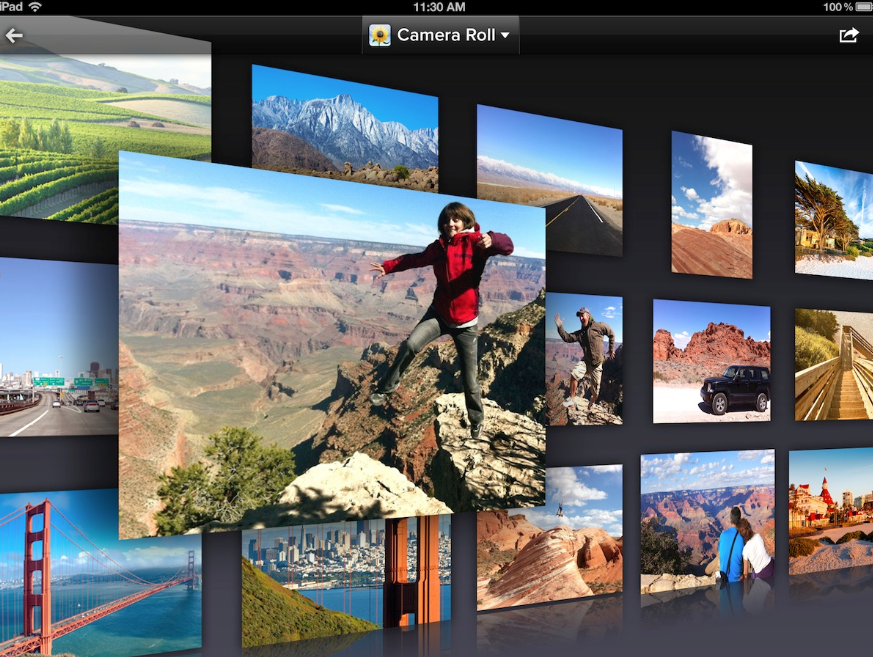873x657 pixels.
Task: Open the couple overlooking canyon photo
Action: pos(707,518)
